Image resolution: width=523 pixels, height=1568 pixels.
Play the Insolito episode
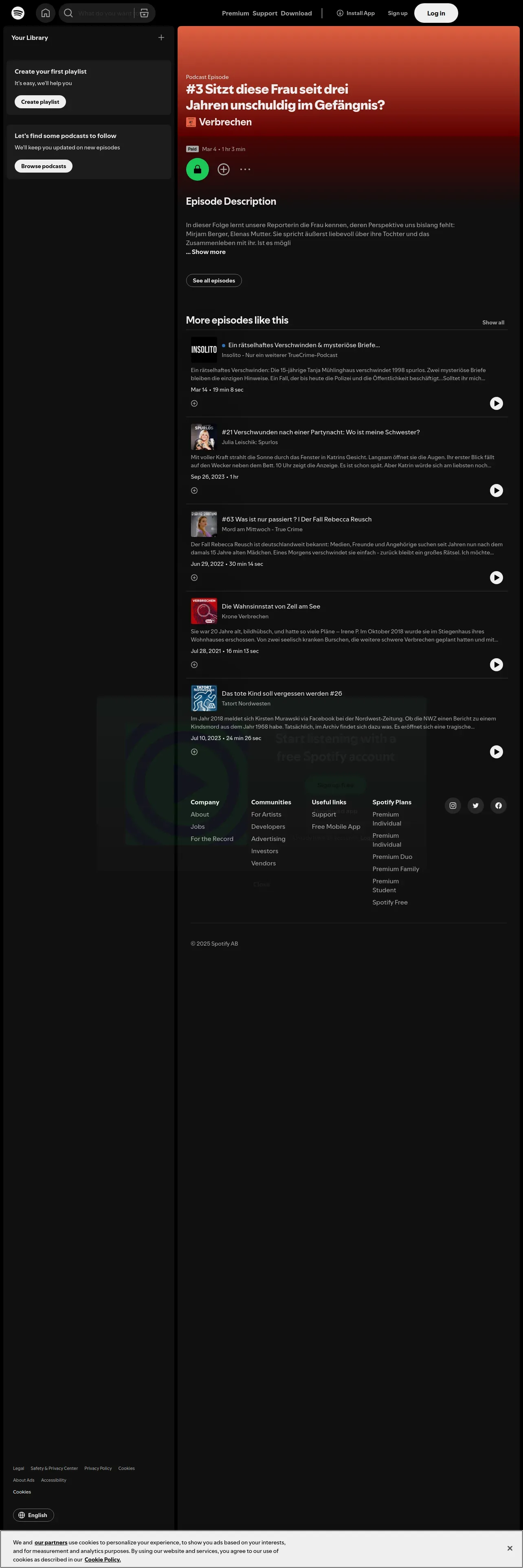pyautogui.click(x=497, y=403)
